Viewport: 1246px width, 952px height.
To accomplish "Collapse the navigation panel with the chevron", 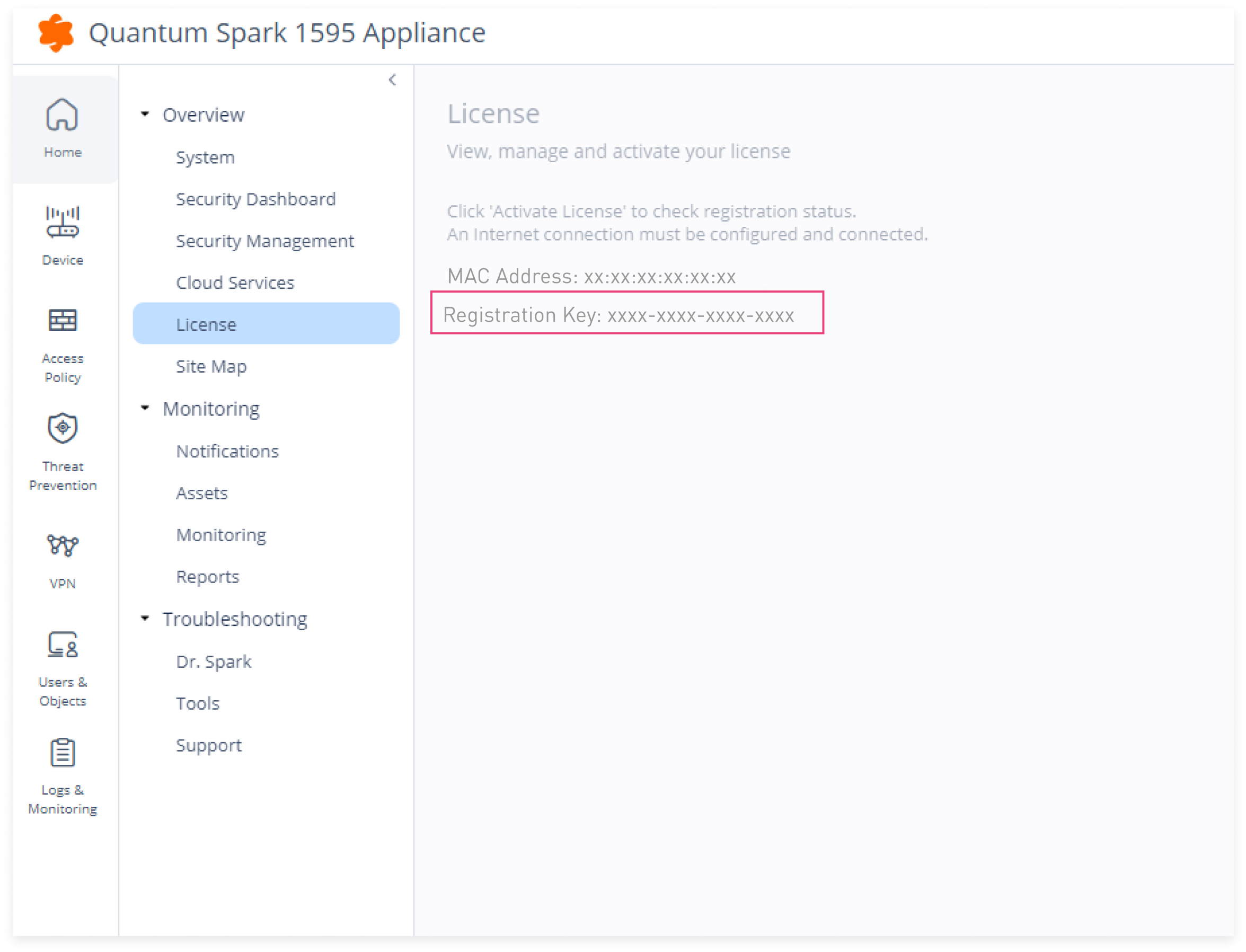I will (392, 80).
